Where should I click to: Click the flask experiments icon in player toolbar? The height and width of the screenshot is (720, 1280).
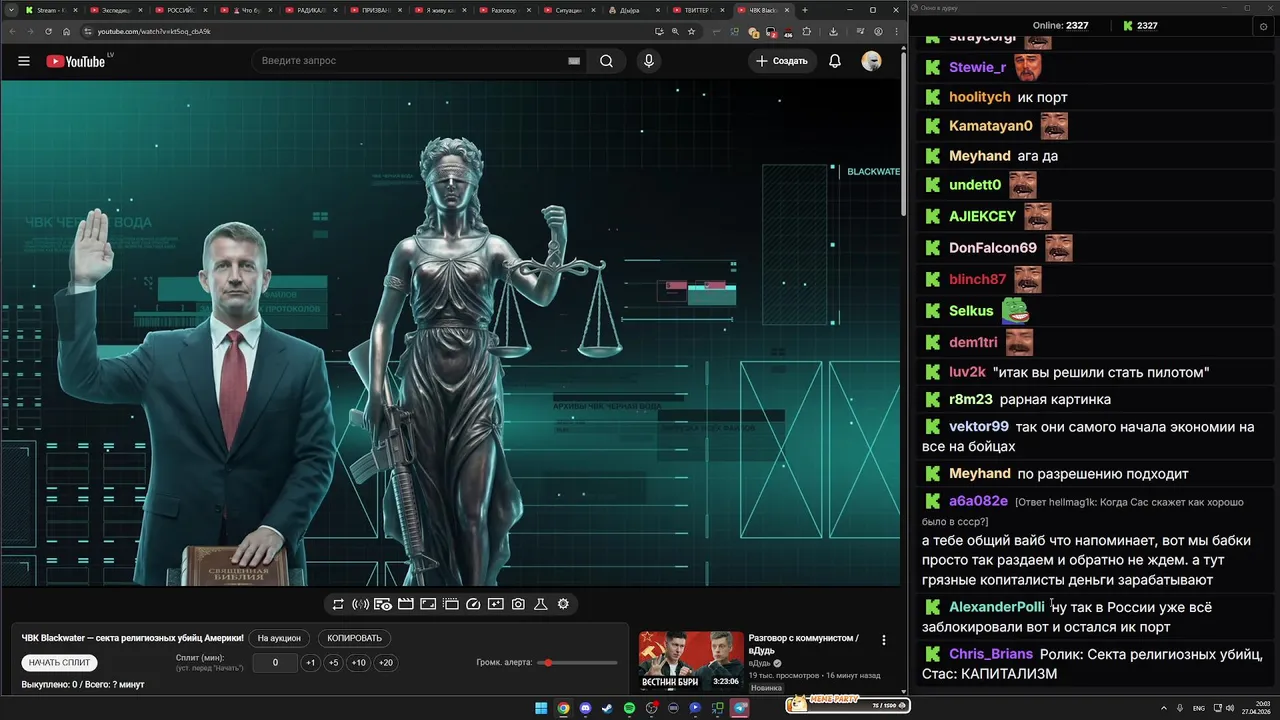541,604
